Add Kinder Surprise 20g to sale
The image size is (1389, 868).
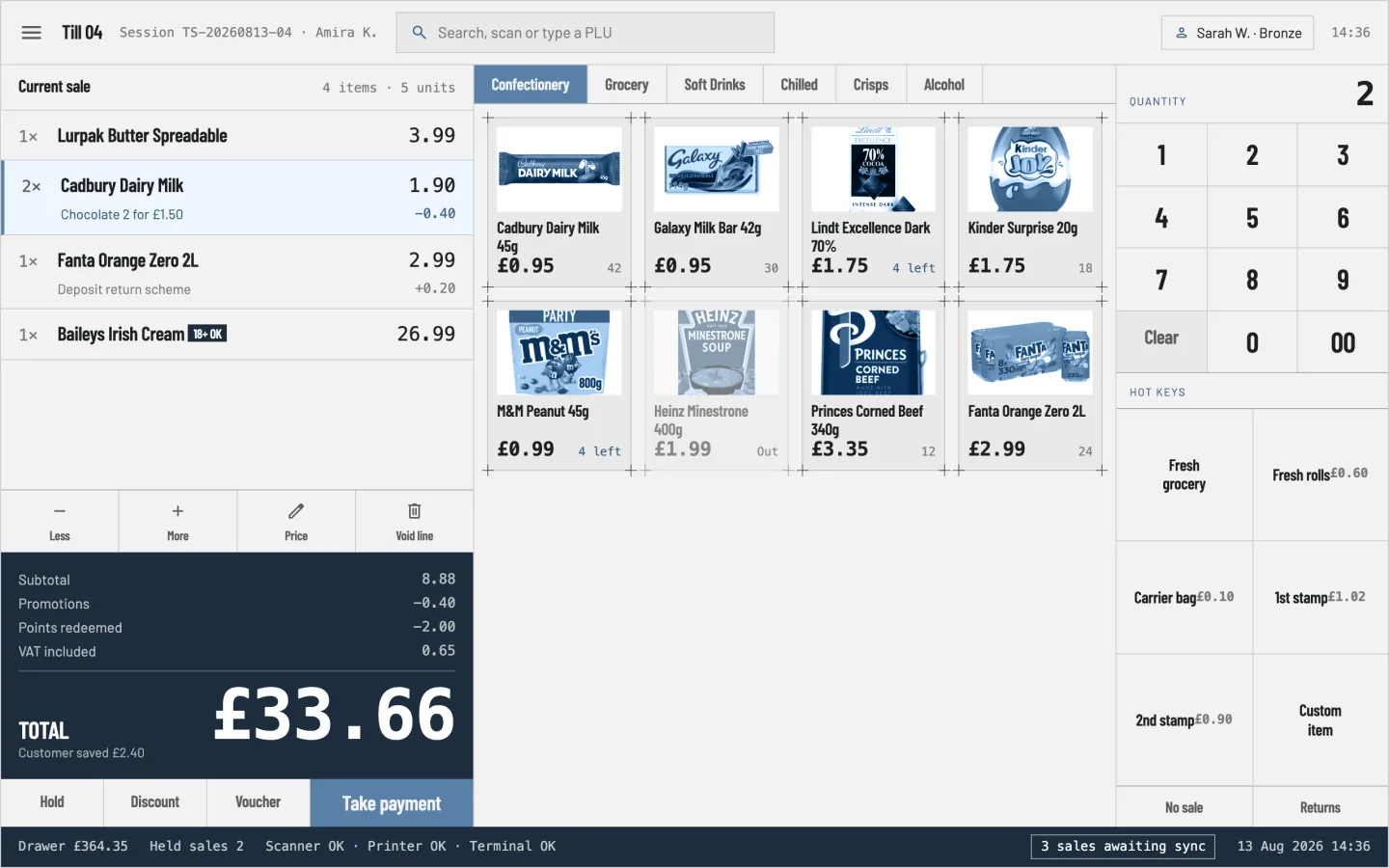[x=1030, y=203]
